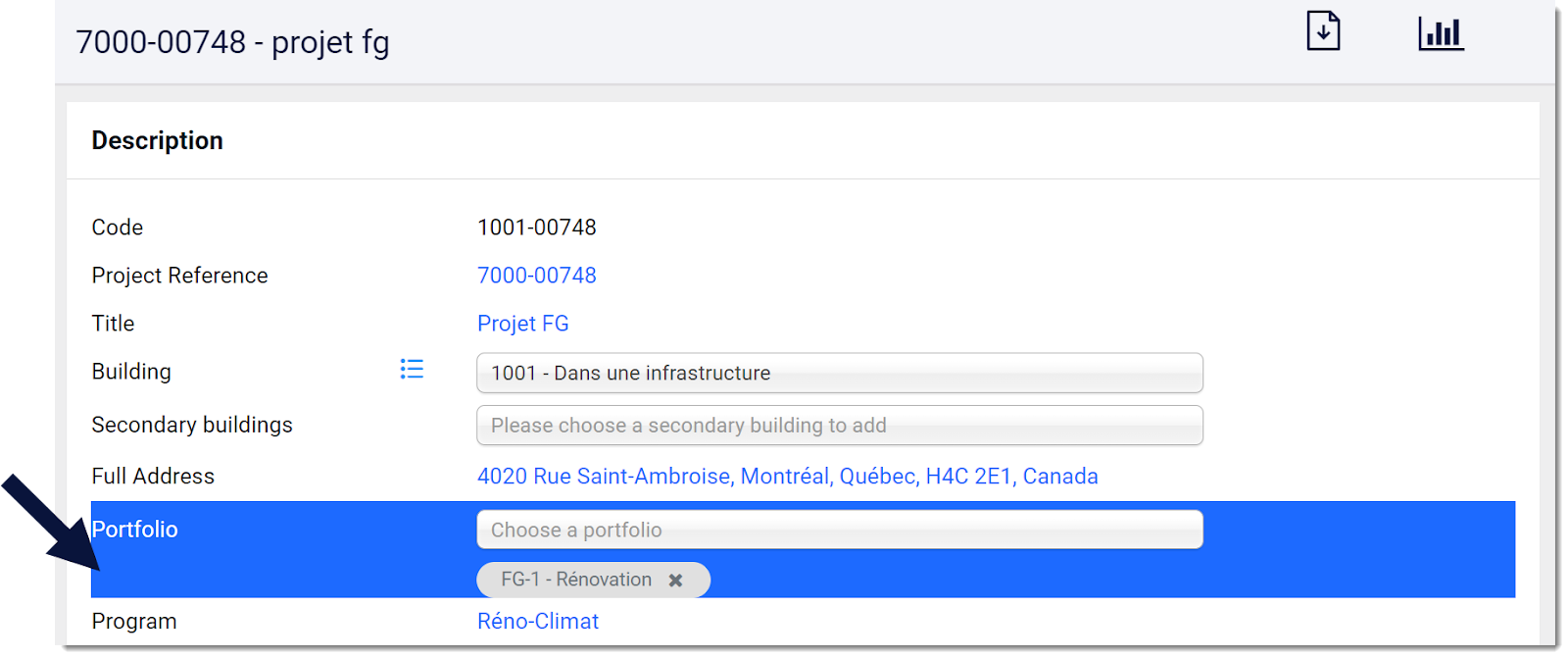Click the 7000-00748 project reference link
This screenshot has width=1568, height=658.
pos(537,276)
